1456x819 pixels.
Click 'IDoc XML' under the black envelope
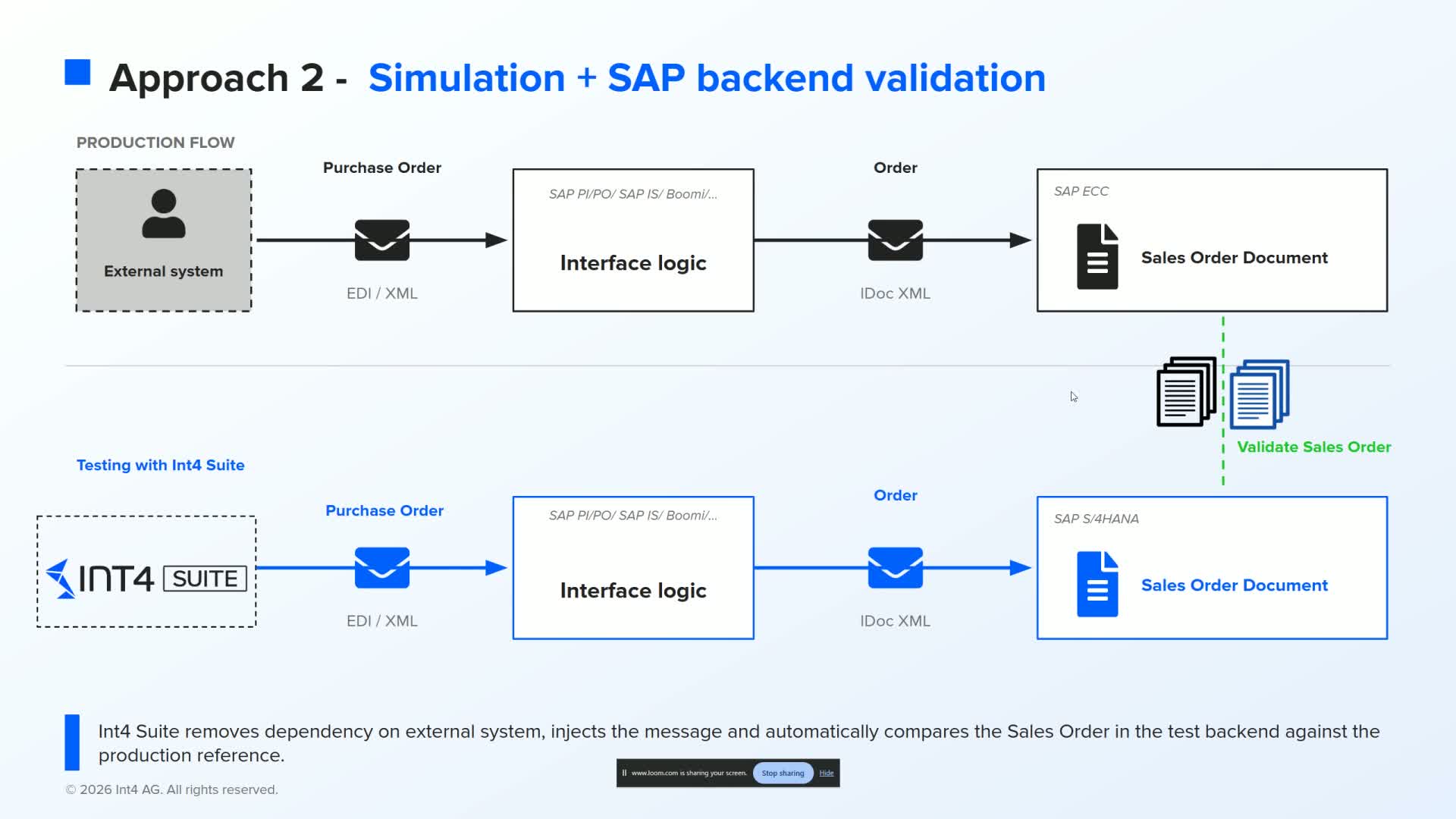[895, 293]
